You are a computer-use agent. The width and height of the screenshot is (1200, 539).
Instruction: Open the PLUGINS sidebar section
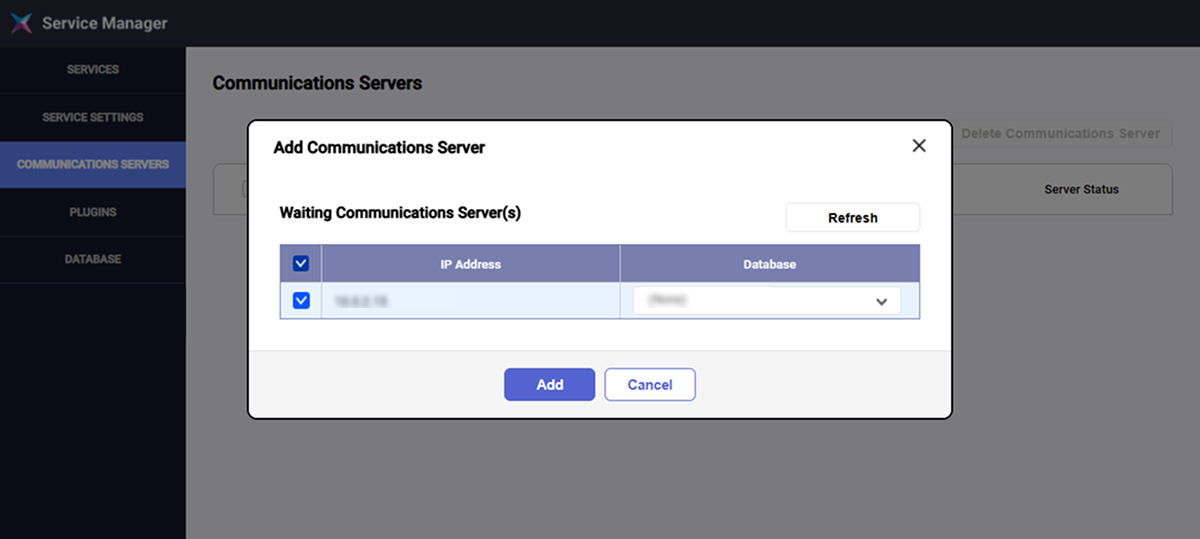93,212
